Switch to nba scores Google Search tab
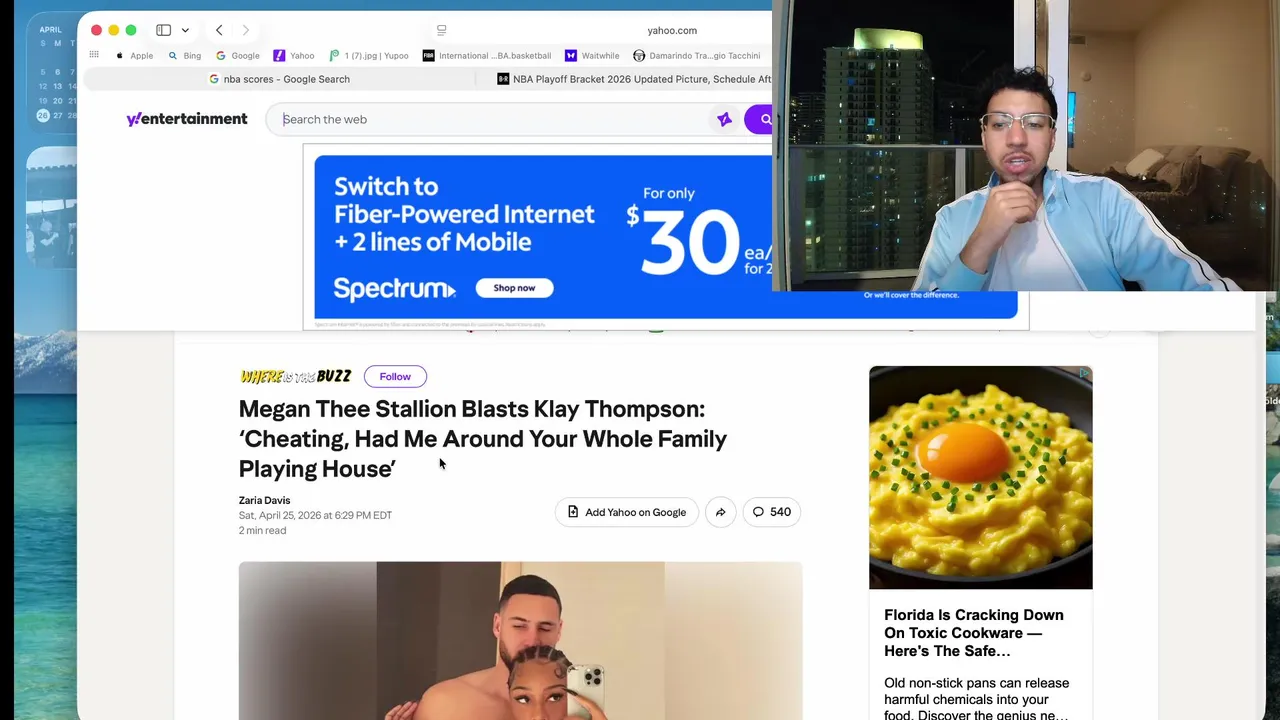This screenshot has height=720, width=1280. pyautogui.click(x=280, y=79)
